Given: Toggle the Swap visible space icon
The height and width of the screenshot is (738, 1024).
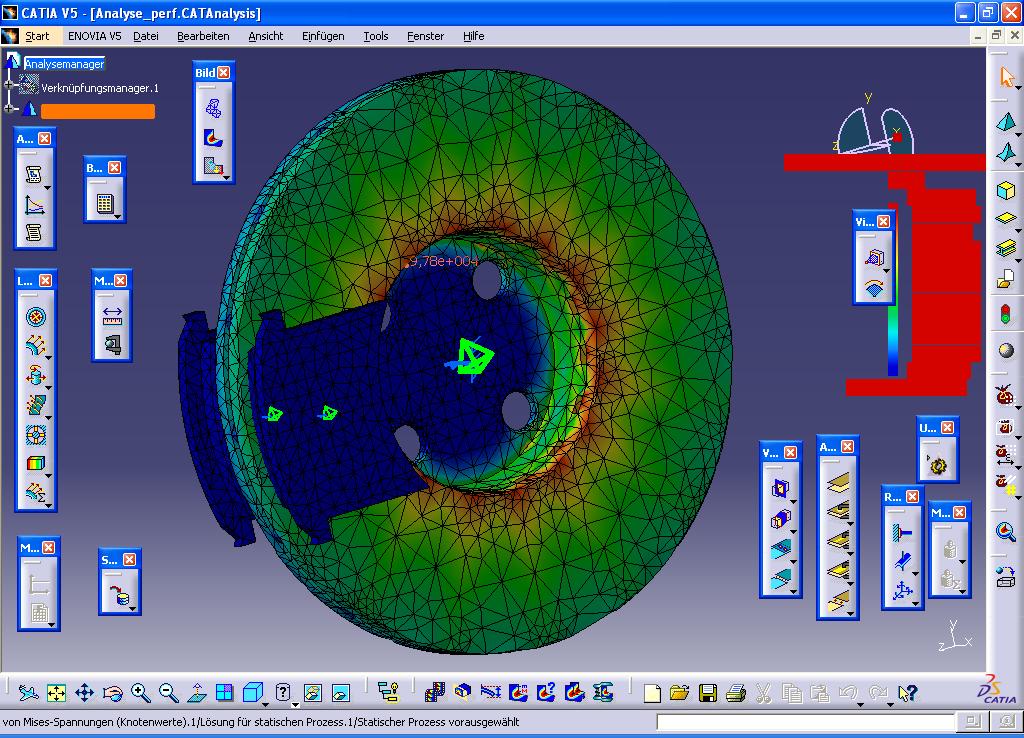Looking at the screenshot, I should 340,692.
